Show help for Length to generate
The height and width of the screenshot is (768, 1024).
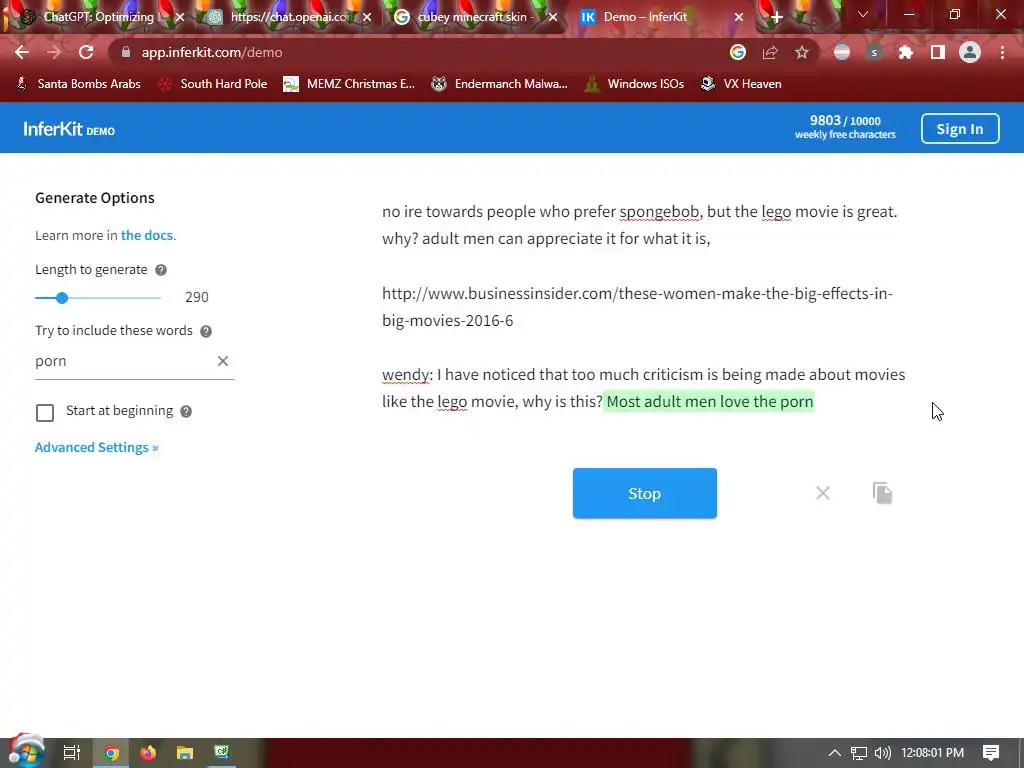click(161, 270)
